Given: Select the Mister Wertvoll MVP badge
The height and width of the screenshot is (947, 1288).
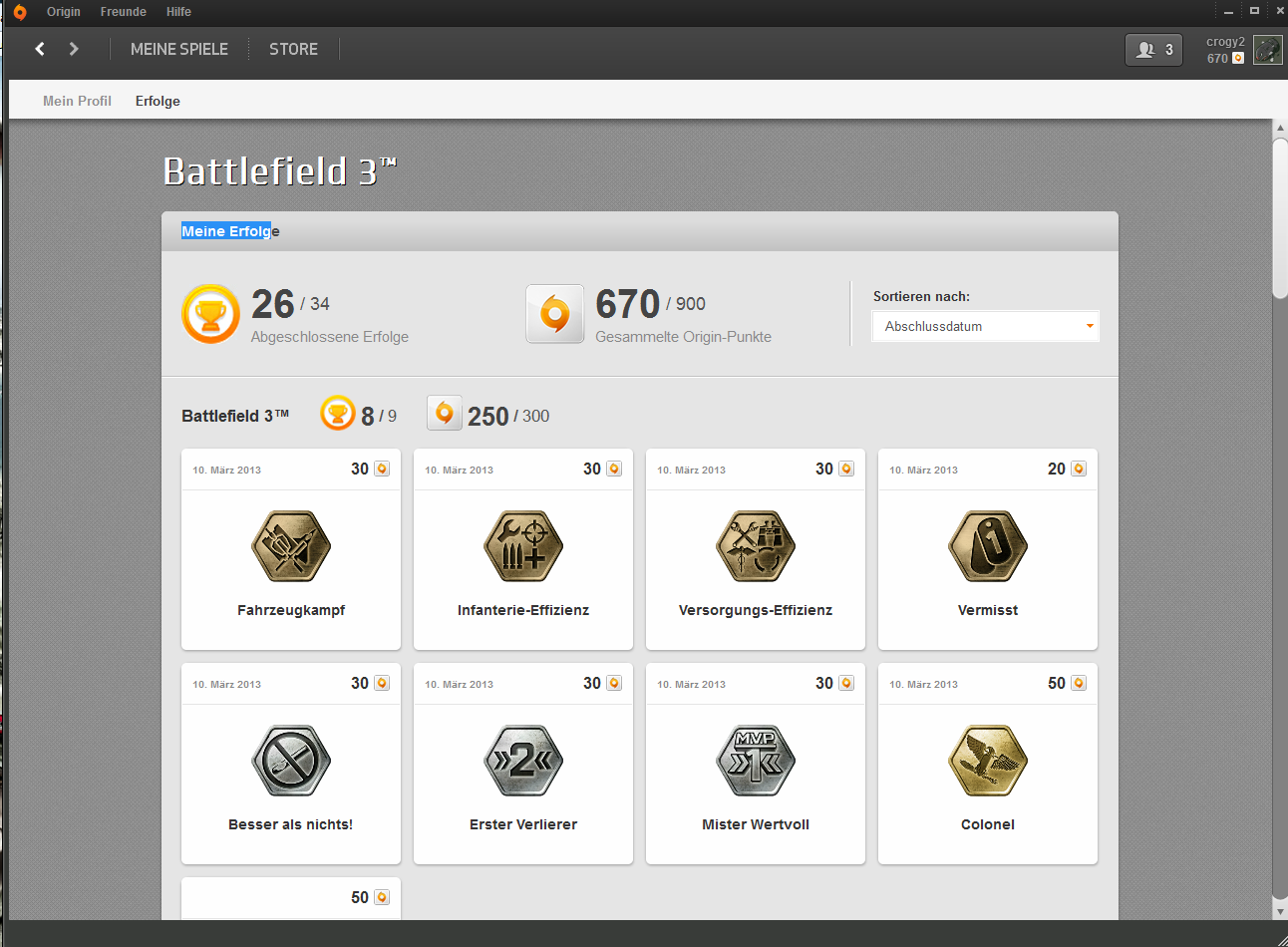Looking at the screenshot, I should point(756,761).
